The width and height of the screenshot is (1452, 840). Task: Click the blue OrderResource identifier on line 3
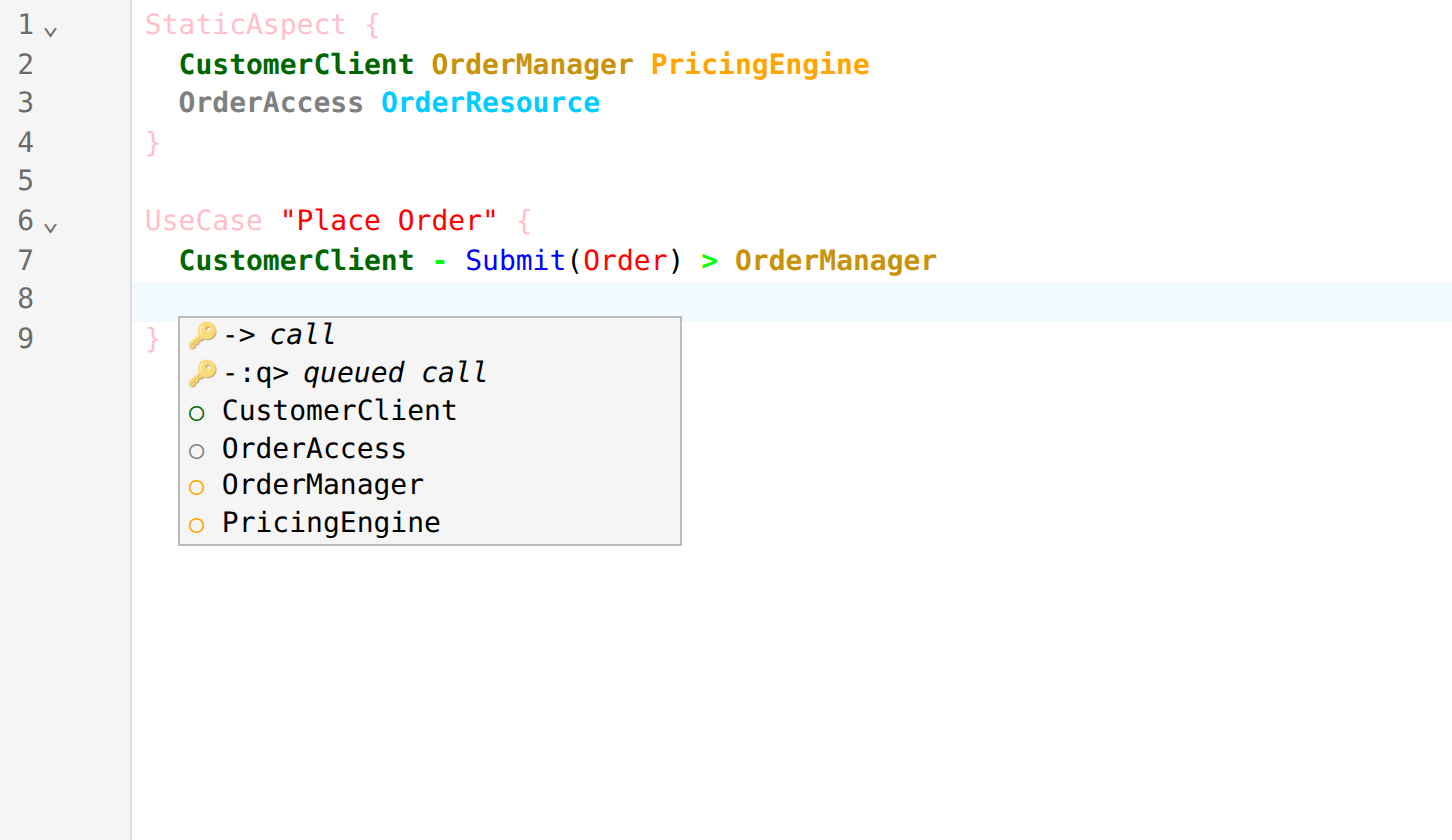[x=490, y=102]
